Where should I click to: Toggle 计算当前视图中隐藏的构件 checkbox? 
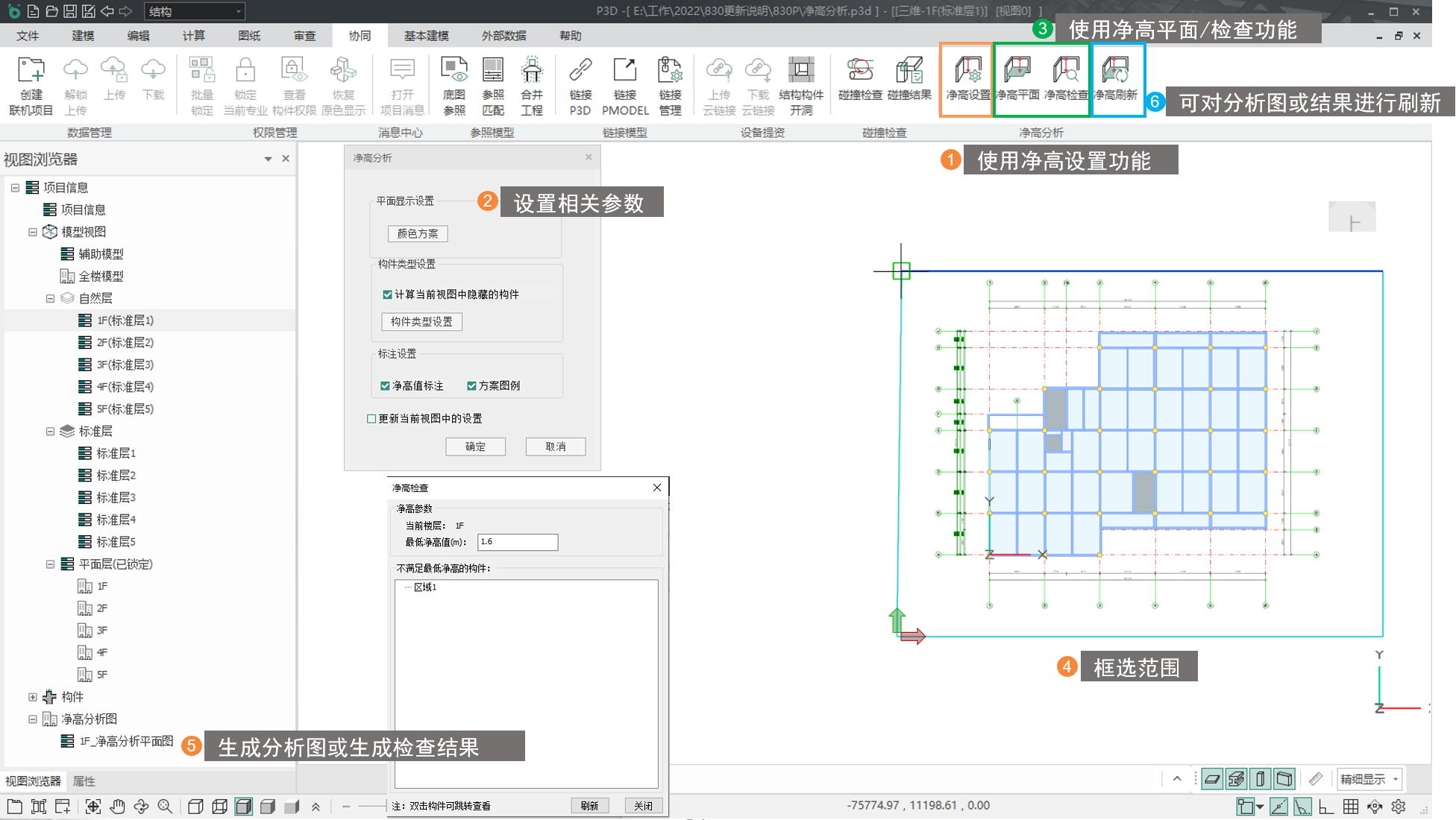[387, 294]
